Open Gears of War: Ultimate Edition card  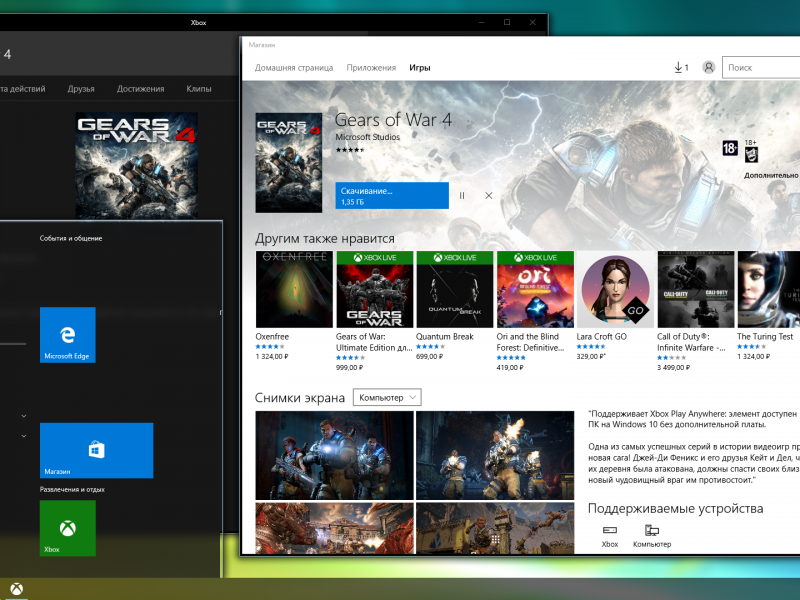pos(374,311)
